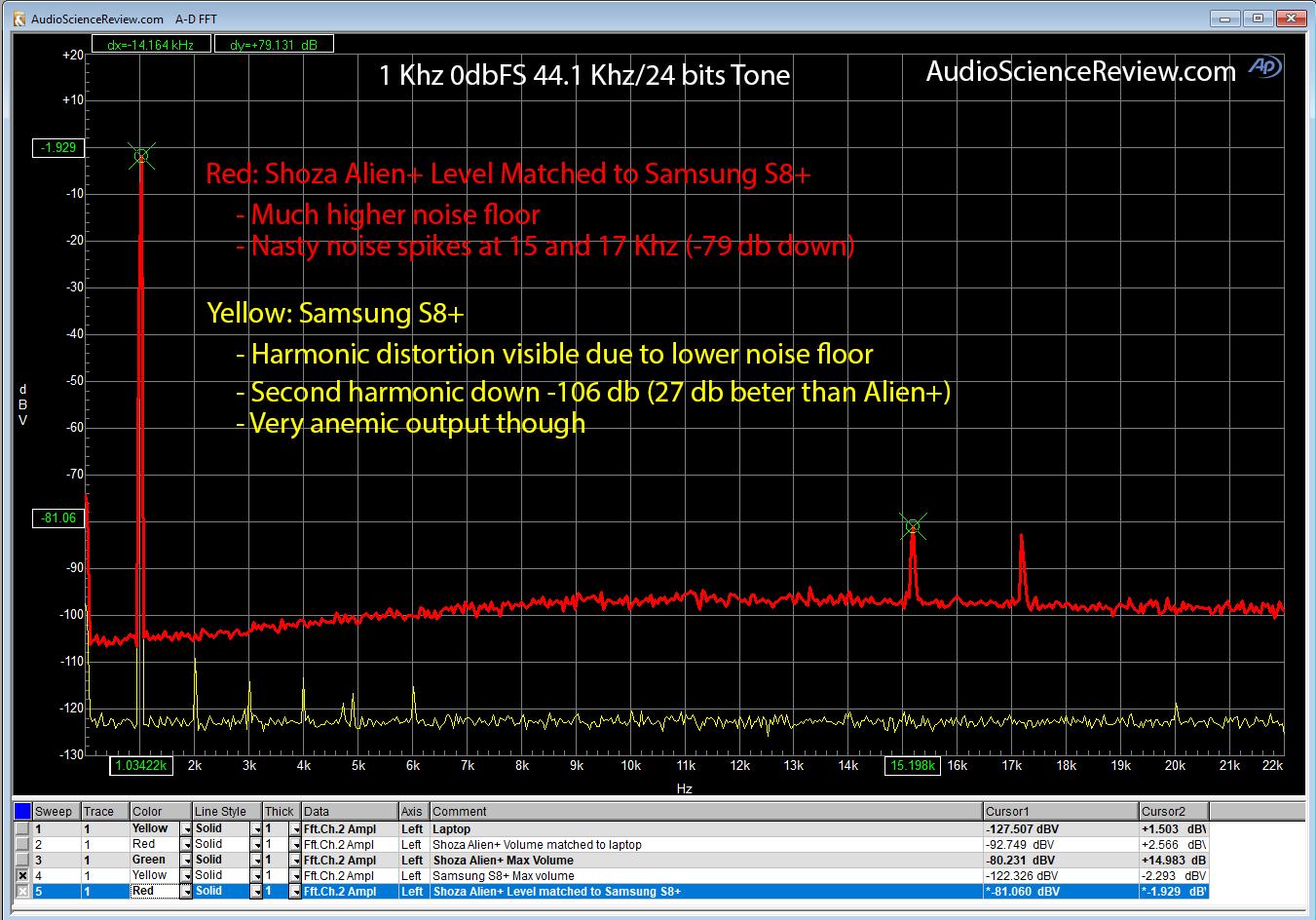Click Cursor1 value -127.507 dBV
1316x920 pixels.
pos(1022,829)
